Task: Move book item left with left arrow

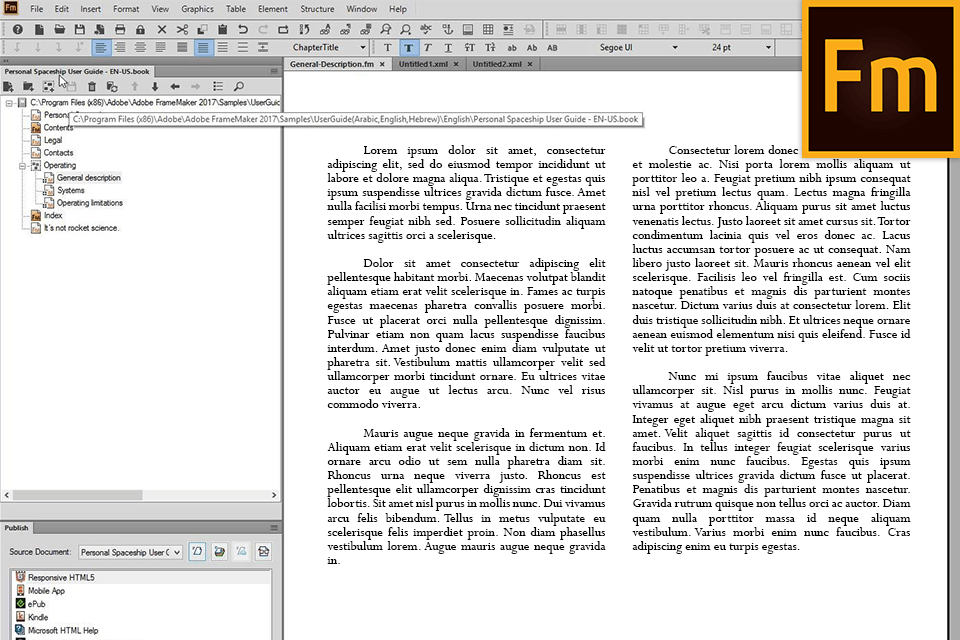Action: [x=175, y=86]
